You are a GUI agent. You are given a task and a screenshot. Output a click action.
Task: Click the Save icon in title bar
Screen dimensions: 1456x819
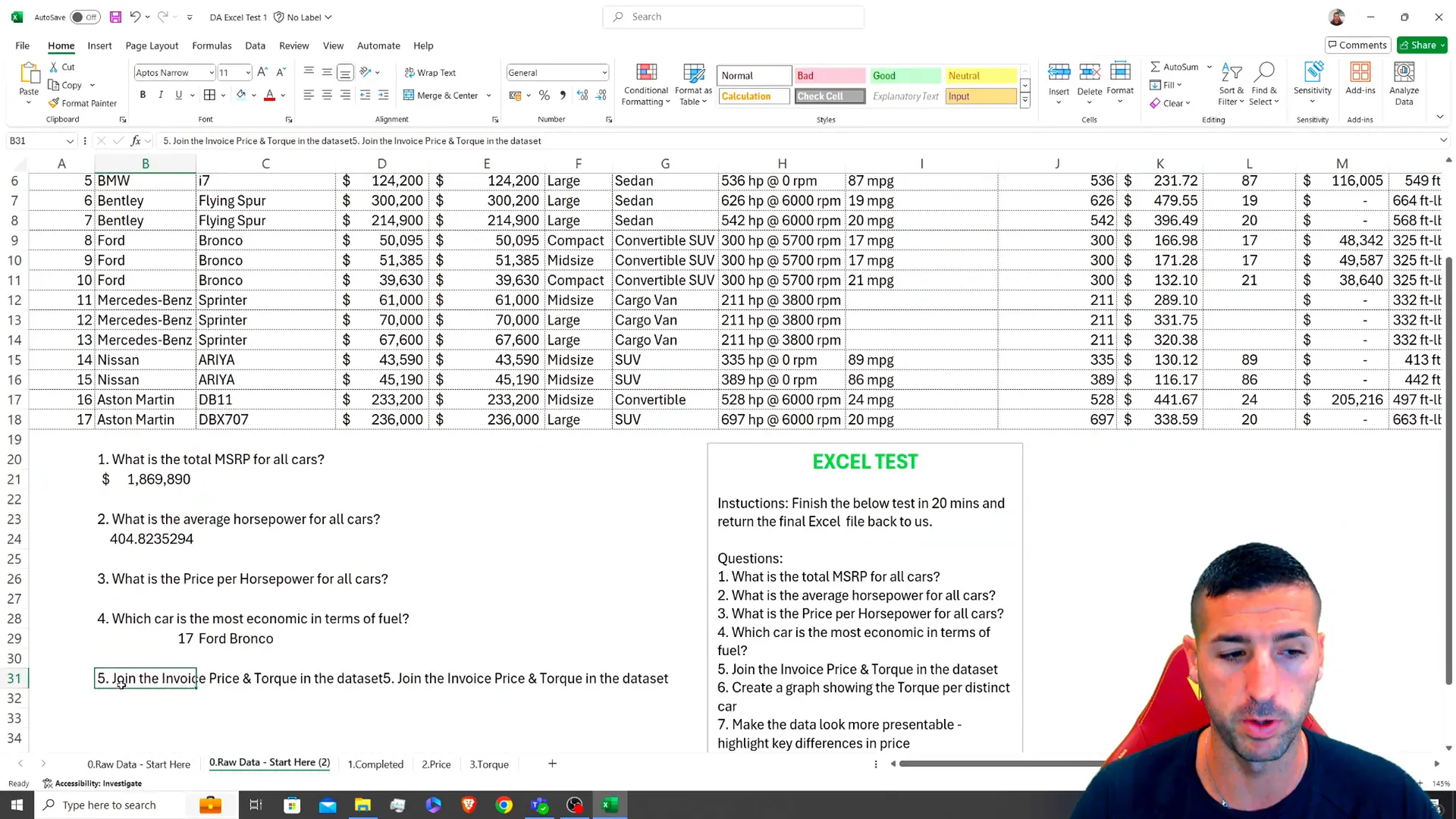point(115,17)
